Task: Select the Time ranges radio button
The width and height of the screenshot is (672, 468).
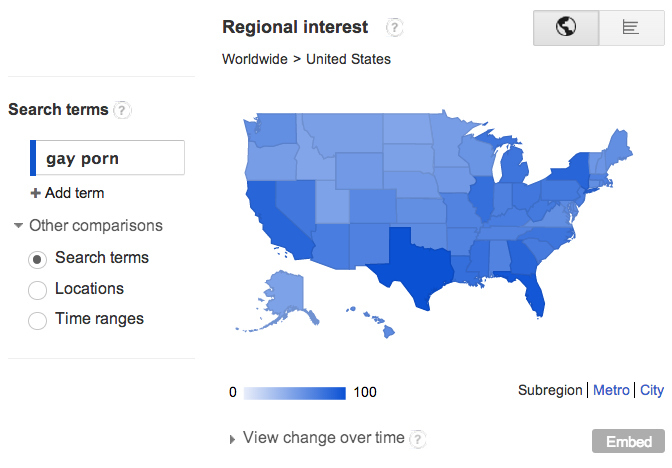Action: (37, 321)
